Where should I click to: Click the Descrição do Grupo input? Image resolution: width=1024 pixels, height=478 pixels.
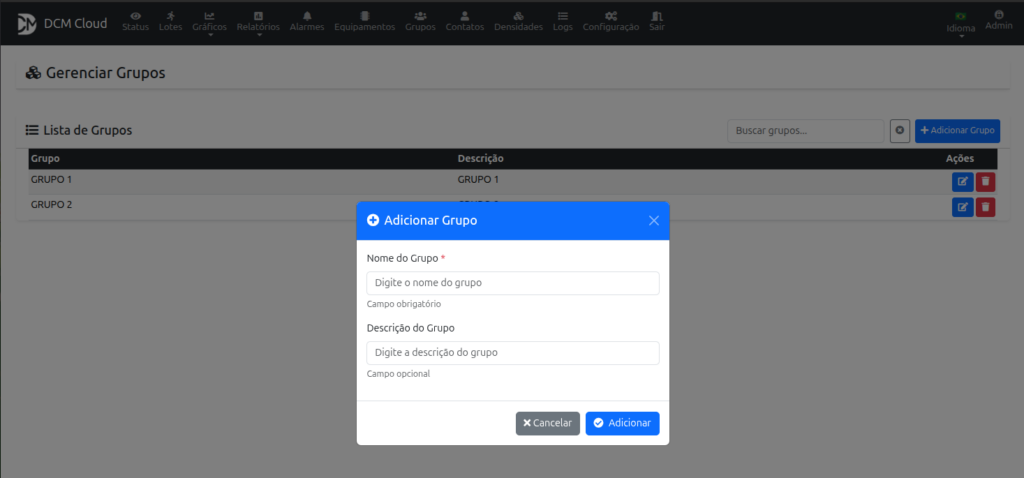tap(512, 353)
